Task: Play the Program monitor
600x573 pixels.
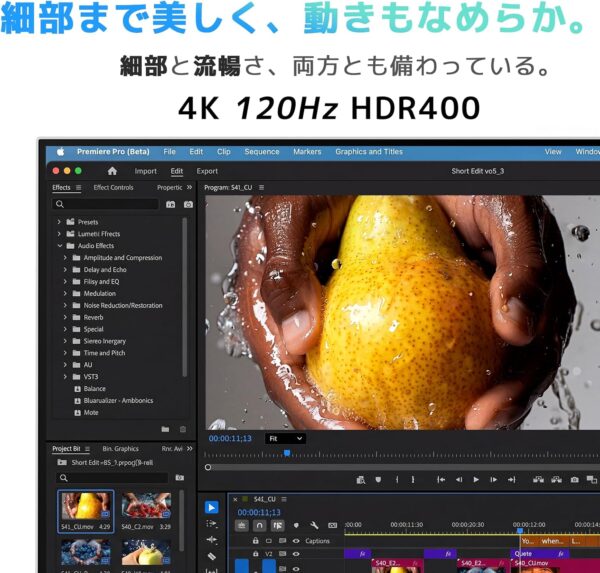Action: [476, 480]
